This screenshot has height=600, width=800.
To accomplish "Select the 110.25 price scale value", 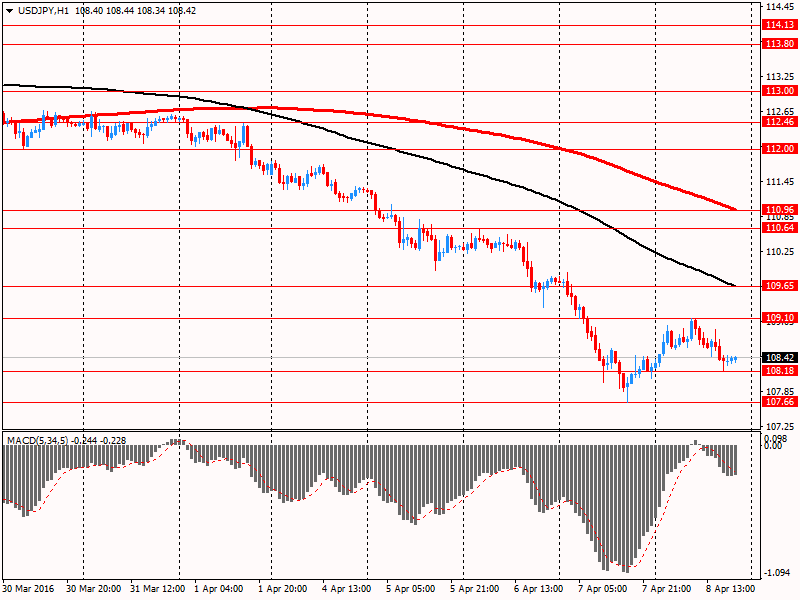I will (780, 252).
